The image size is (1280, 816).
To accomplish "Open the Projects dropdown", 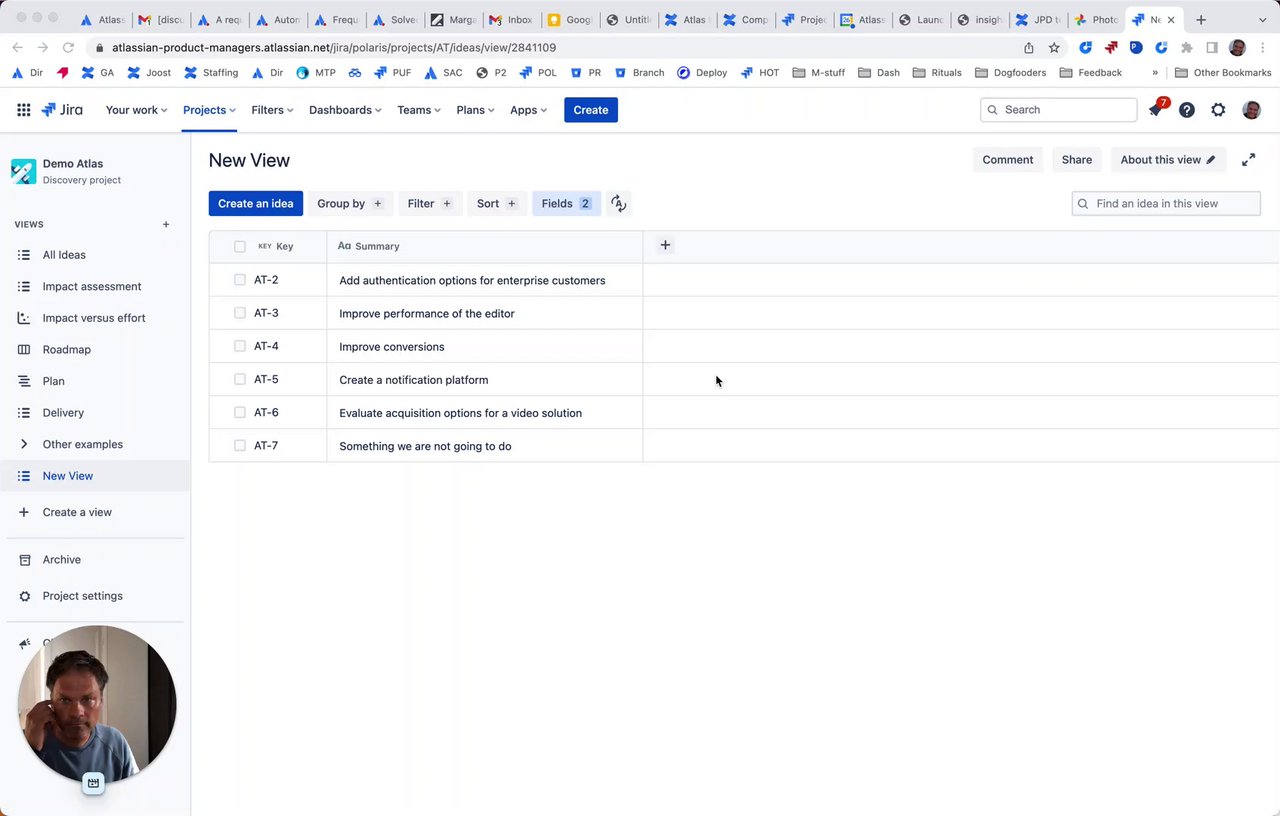I will point(209,110).
